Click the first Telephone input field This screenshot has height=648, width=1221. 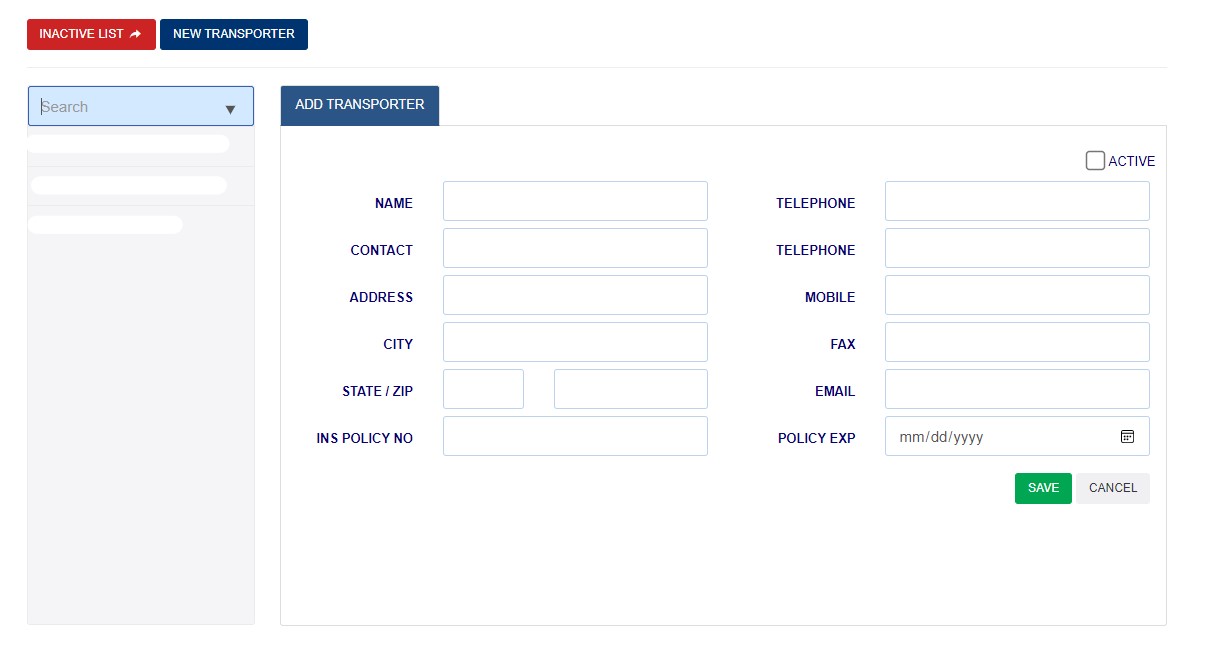click(x=1017, y=201)
